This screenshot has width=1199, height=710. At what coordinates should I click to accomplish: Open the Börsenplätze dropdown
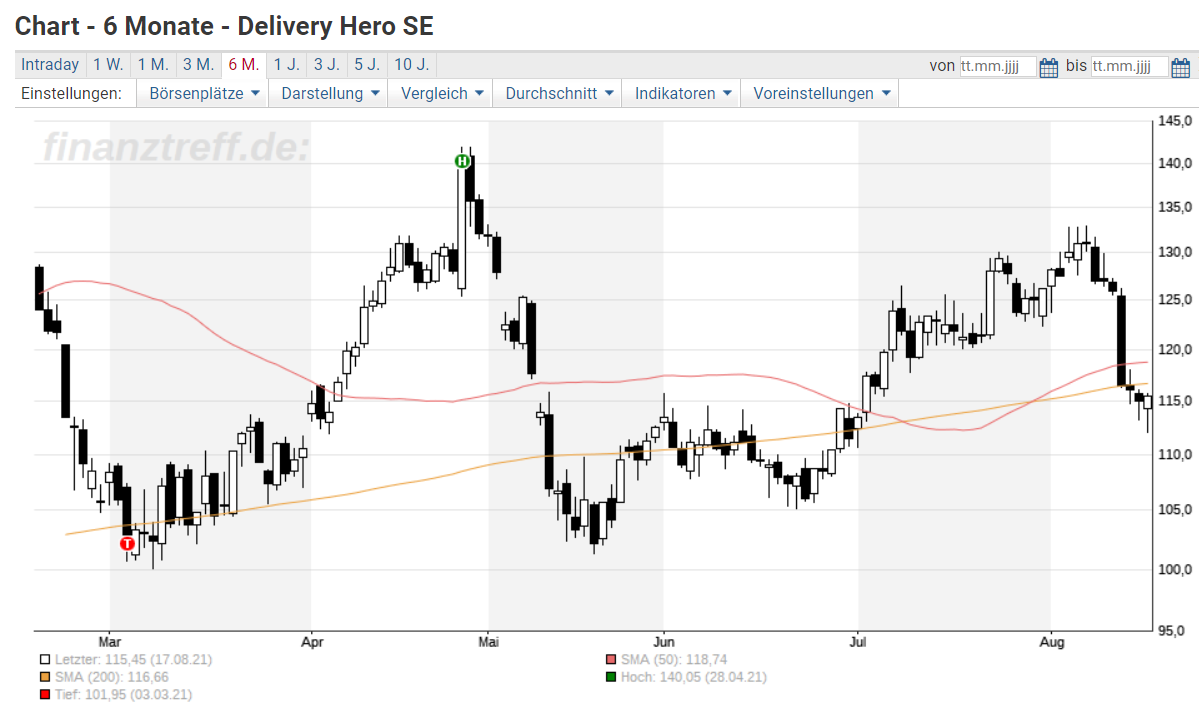(x=203, y=93)
